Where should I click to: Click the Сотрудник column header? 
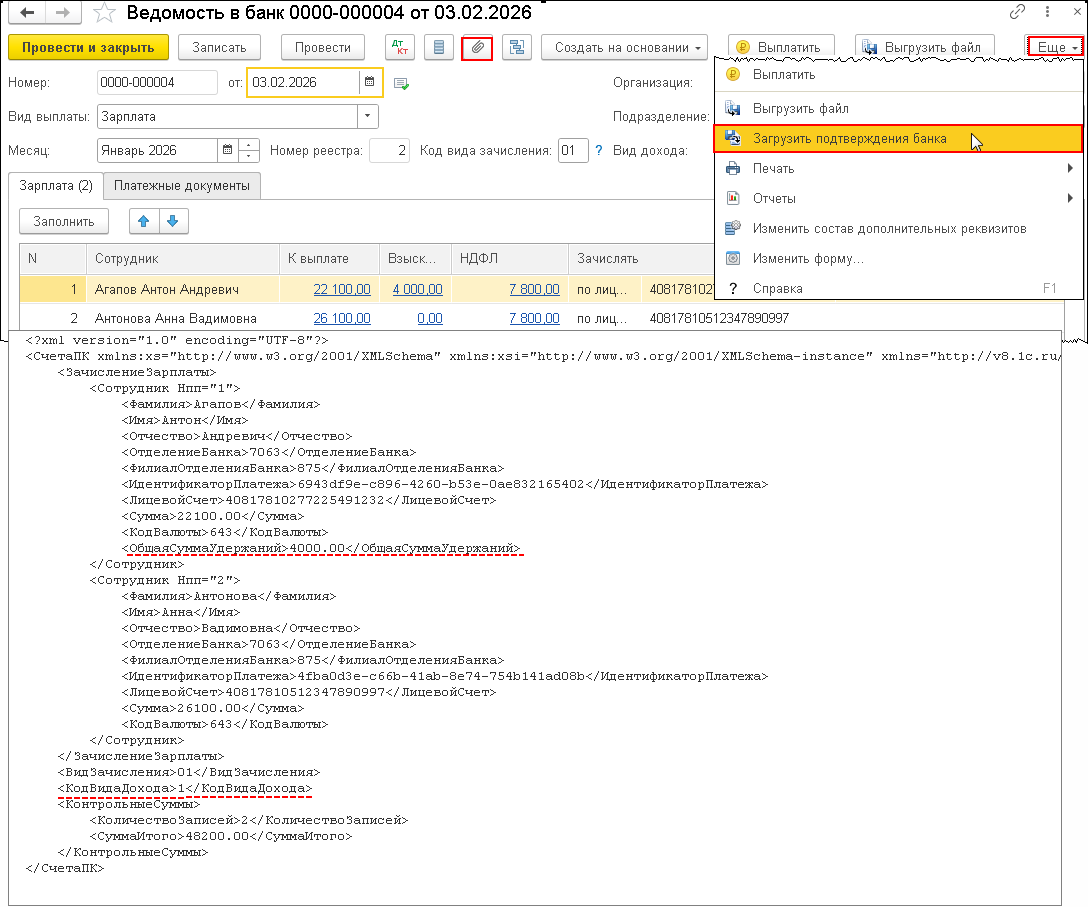click(182, 258)
